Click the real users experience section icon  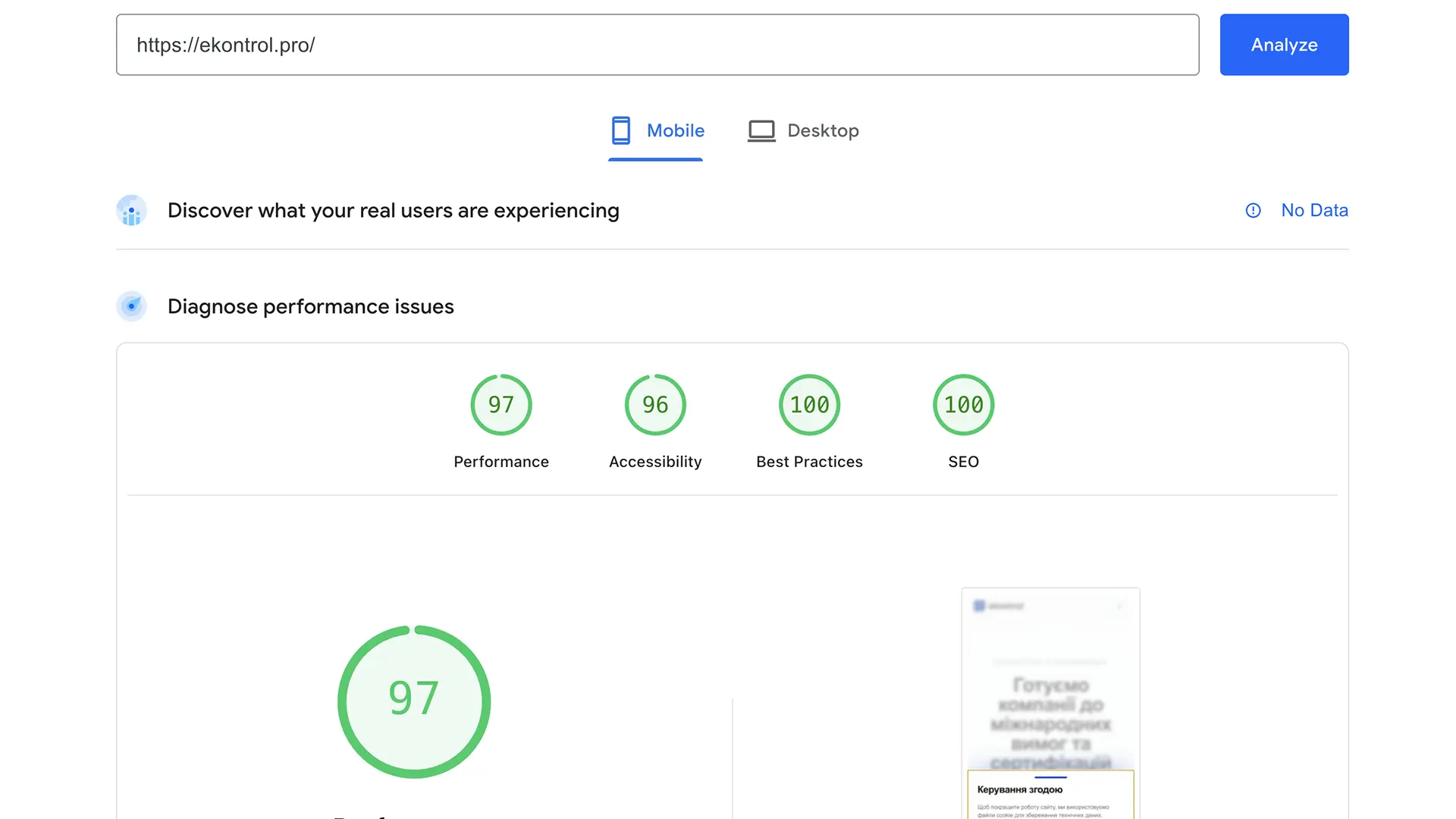131,210
